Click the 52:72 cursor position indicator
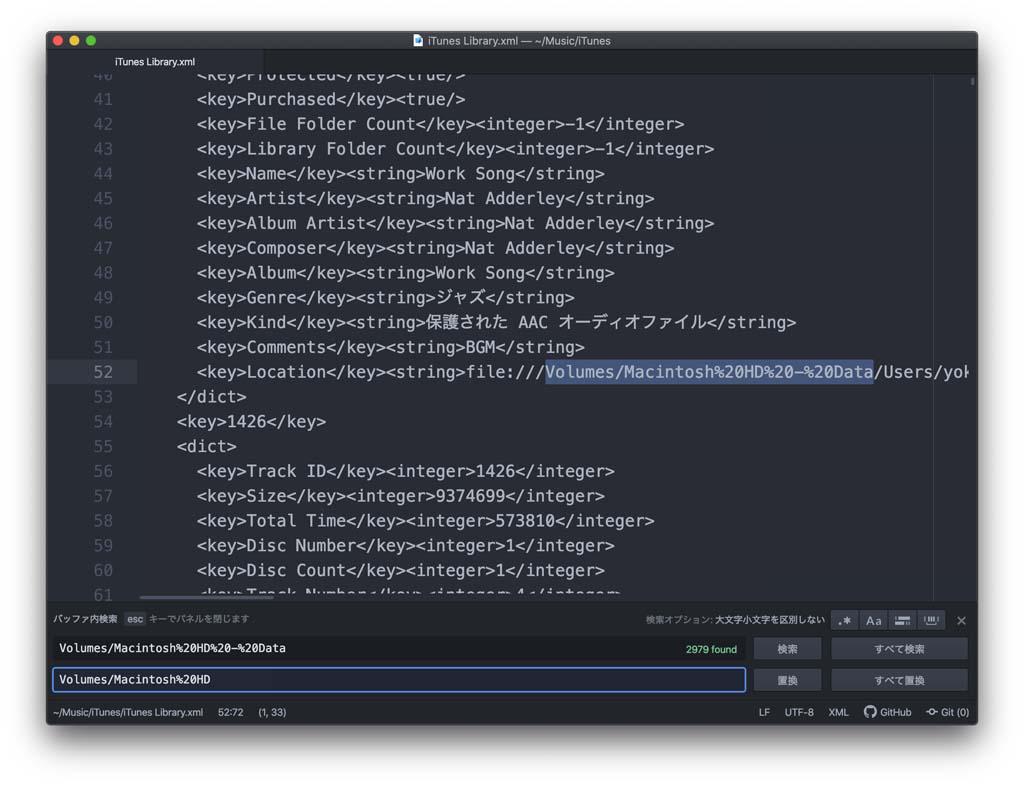The width and height of the screenshot is (1024, 786). 231,712
